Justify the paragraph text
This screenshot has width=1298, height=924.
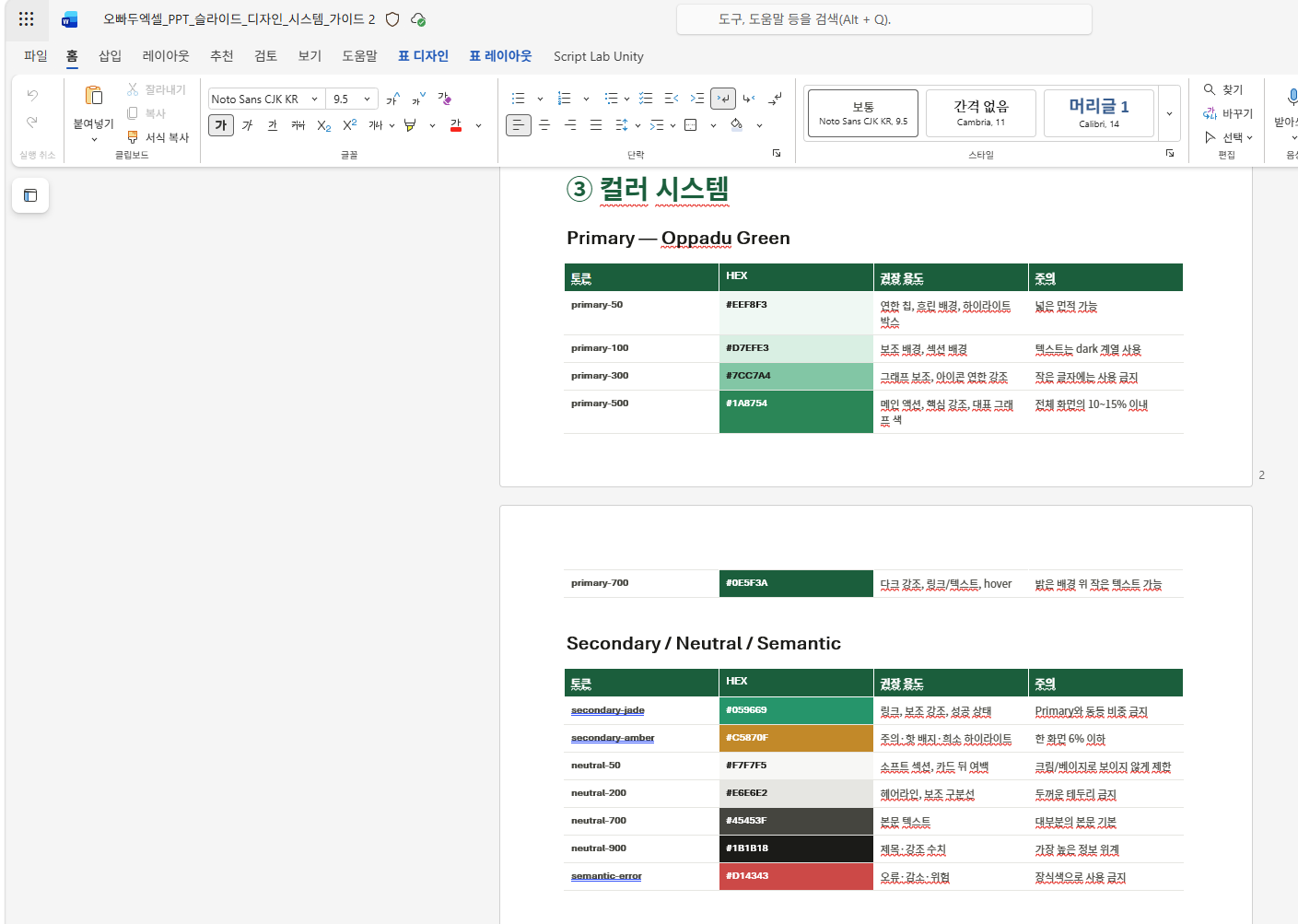pos(596,125)
